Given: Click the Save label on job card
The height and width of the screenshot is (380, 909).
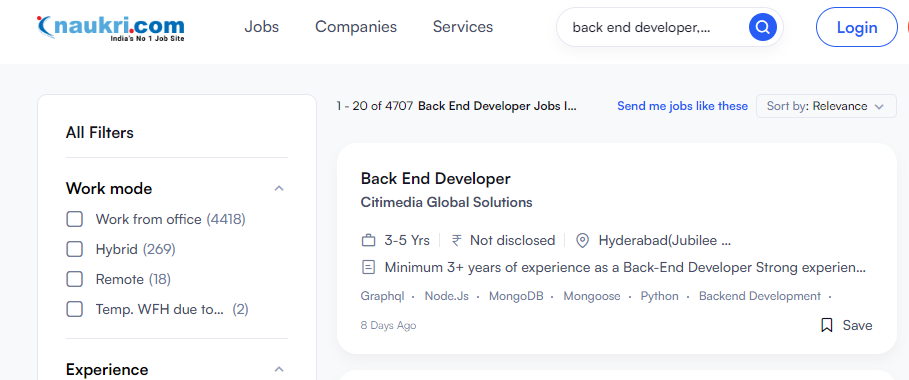Looking at the screenshot, I should pos(857,325).
